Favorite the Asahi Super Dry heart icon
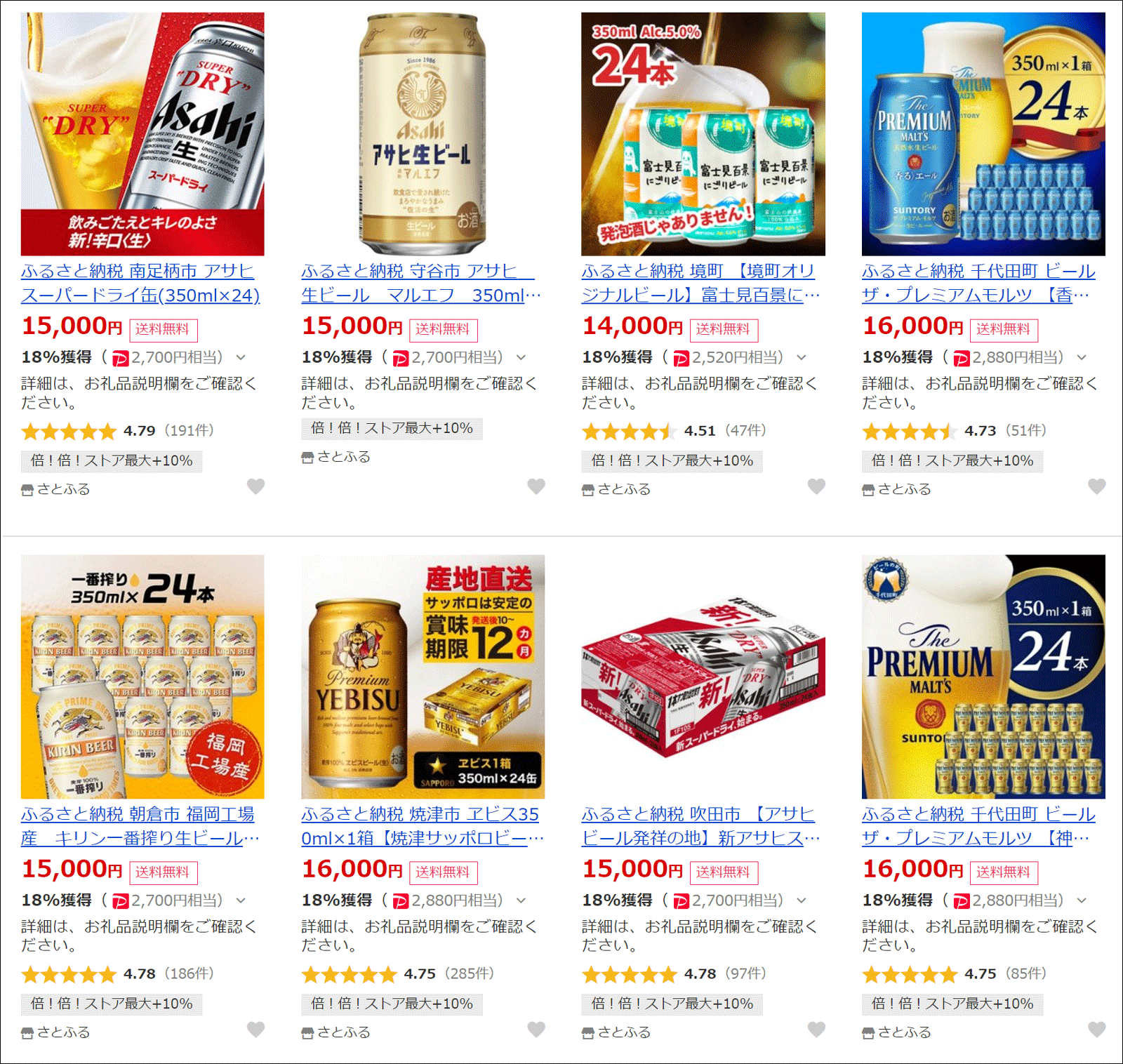Screen dimensions: 1123x1064 [256, 486]
